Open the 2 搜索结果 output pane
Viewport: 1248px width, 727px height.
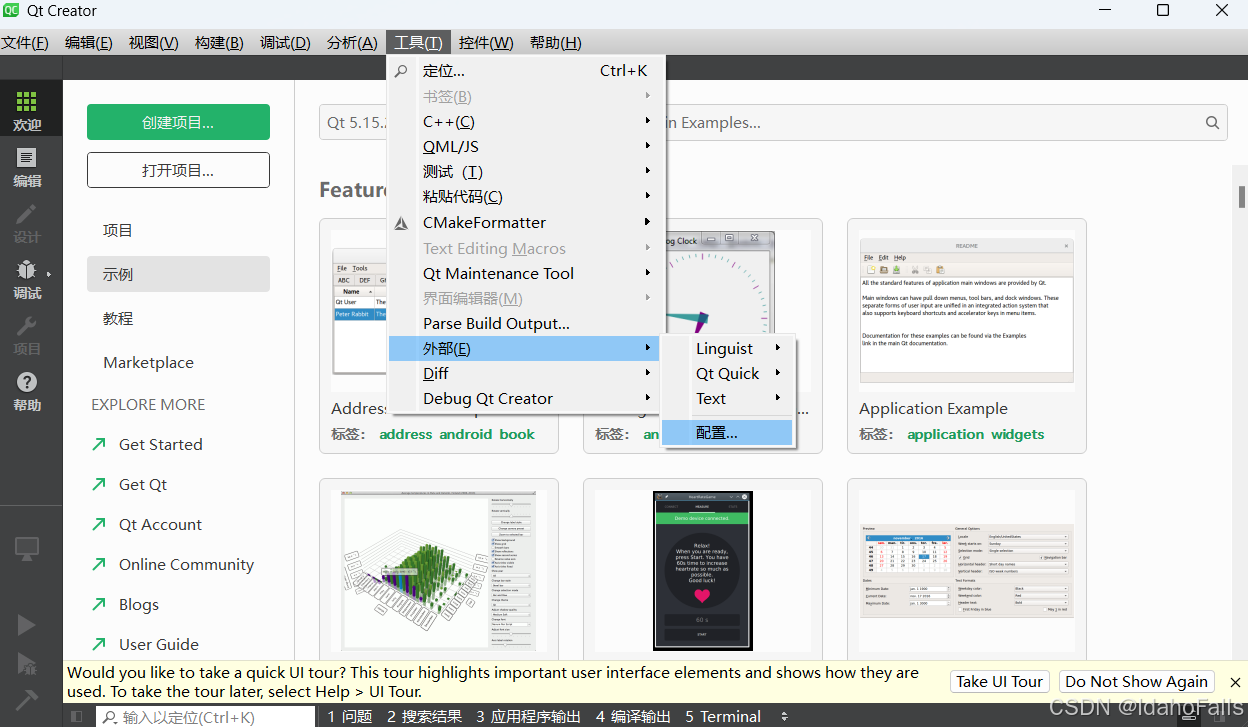(x=424, y=717)
